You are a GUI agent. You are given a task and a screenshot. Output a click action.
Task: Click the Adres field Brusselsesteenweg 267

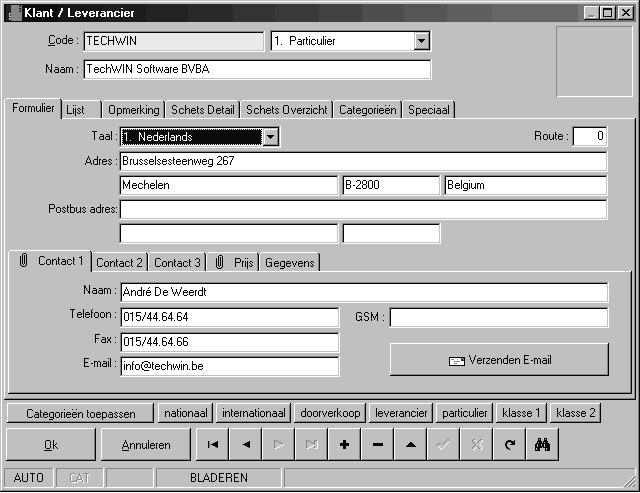click(363, 161)
